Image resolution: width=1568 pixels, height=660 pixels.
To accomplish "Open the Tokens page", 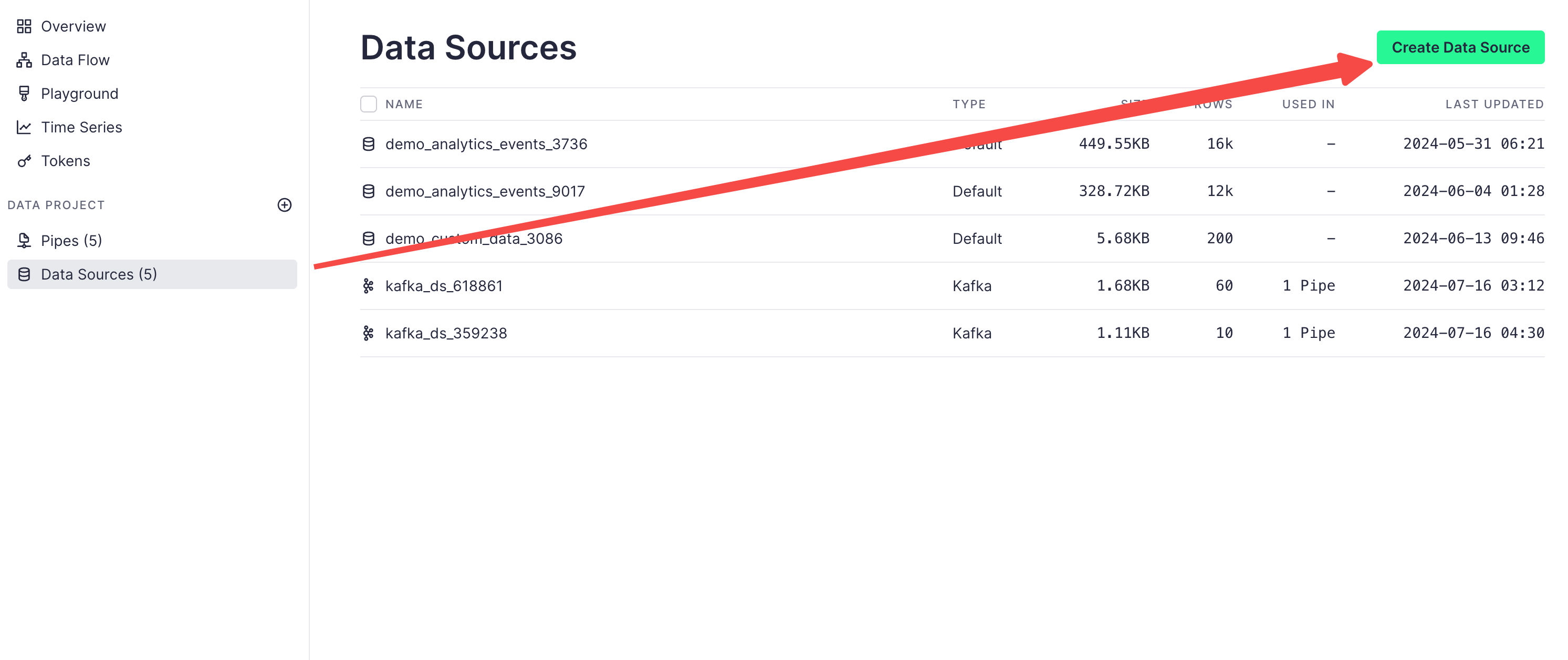I will (65, 161).
